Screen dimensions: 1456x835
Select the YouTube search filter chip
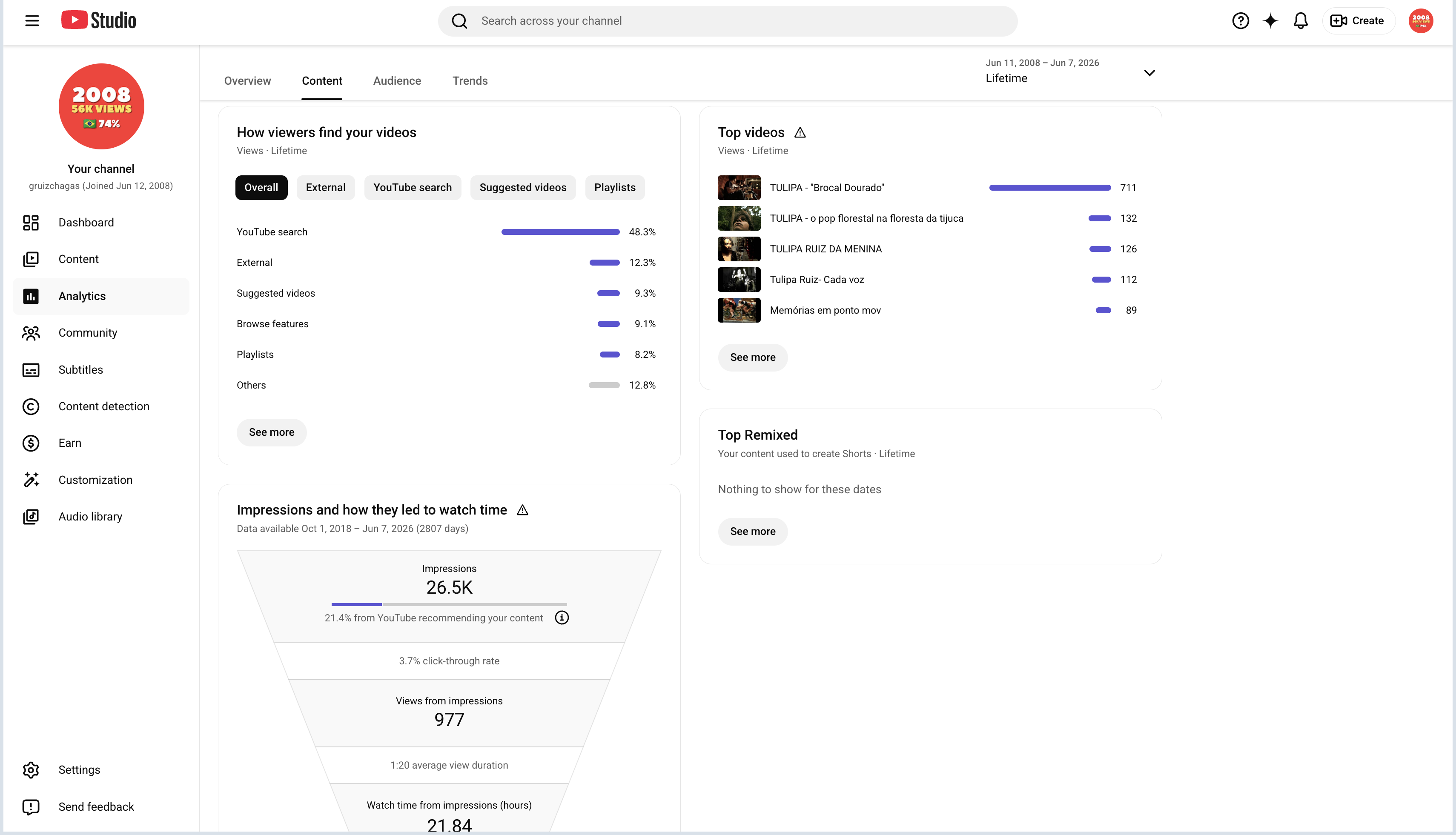click(x=413, y=188)
